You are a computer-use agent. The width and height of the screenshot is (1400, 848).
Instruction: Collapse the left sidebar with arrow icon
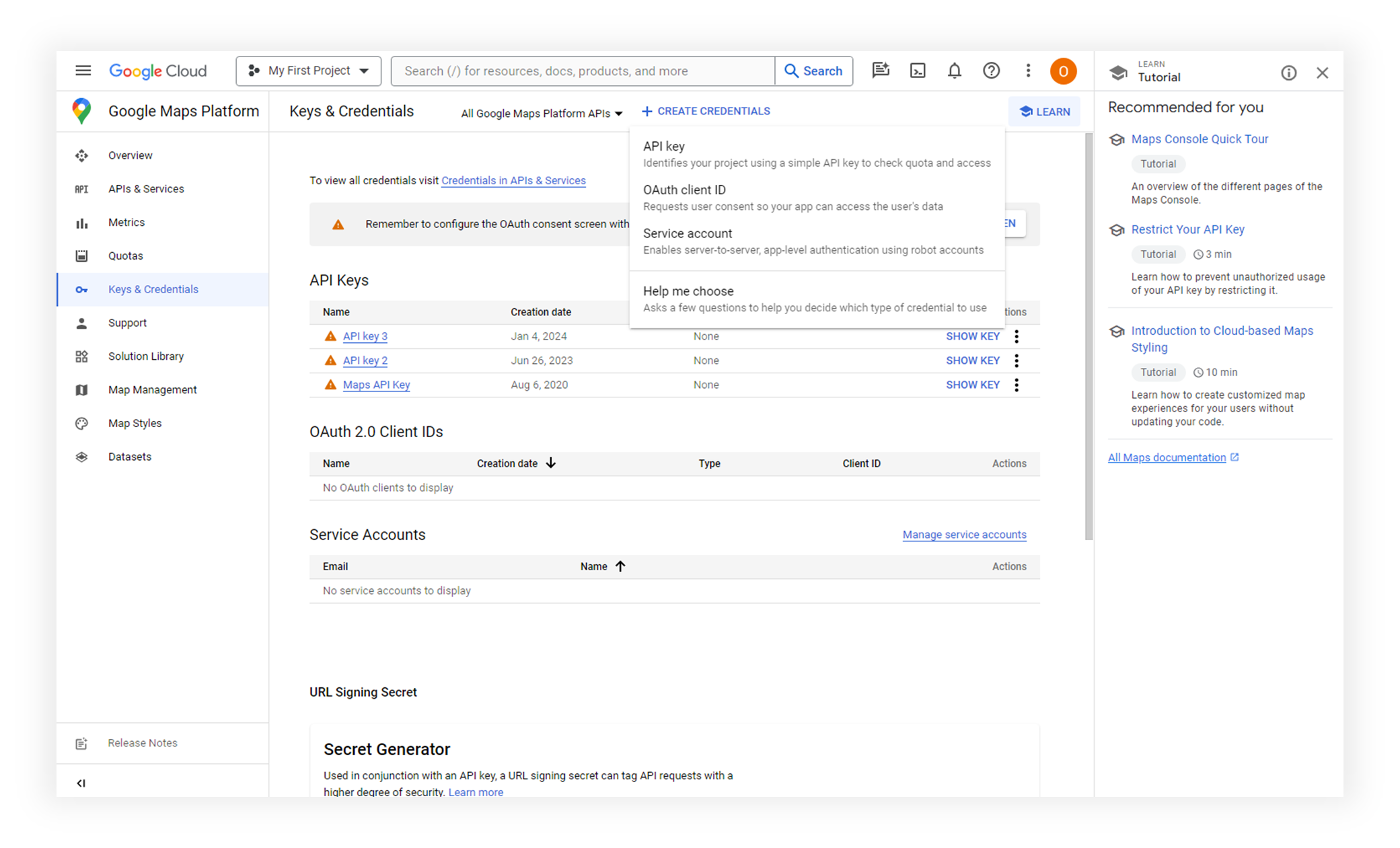point(81,783)
